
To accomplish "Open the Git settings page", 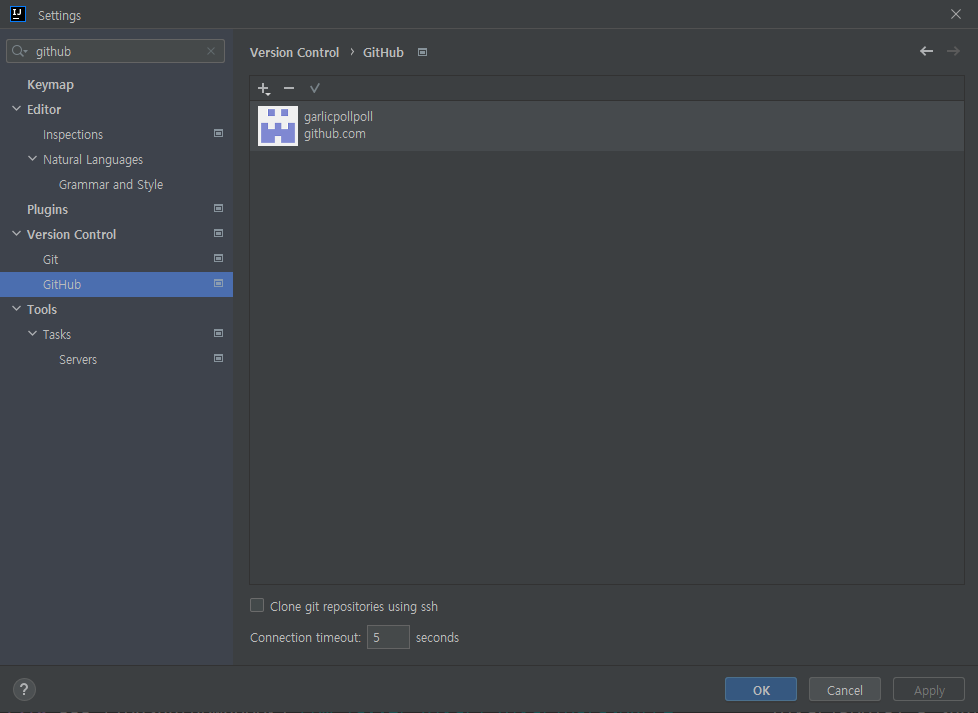I will click(x=51, y=259).
